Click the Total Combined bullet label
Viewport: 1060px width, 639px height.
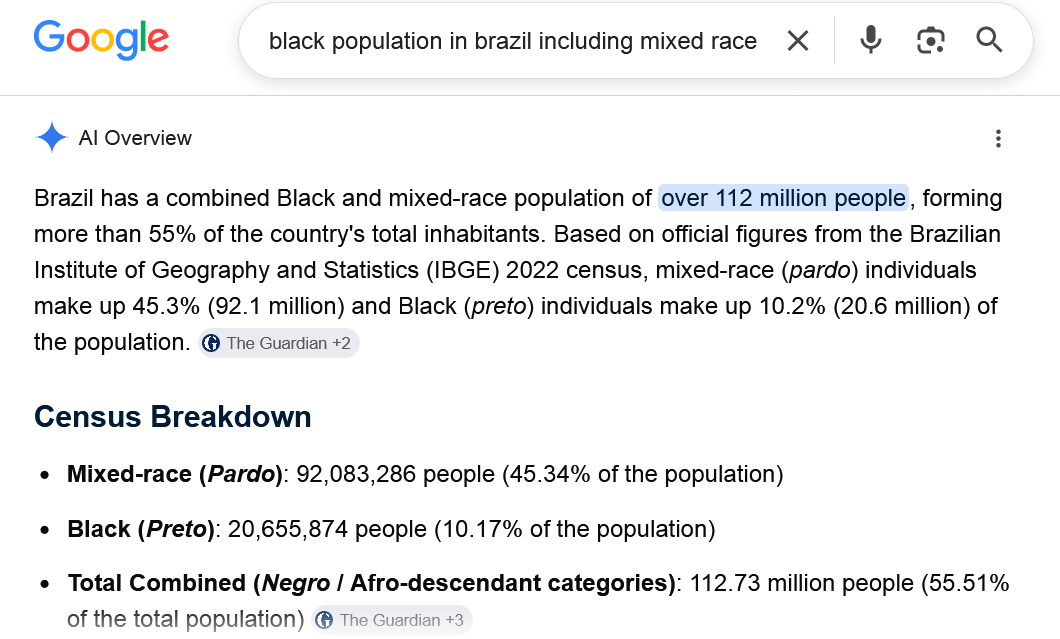371,583
